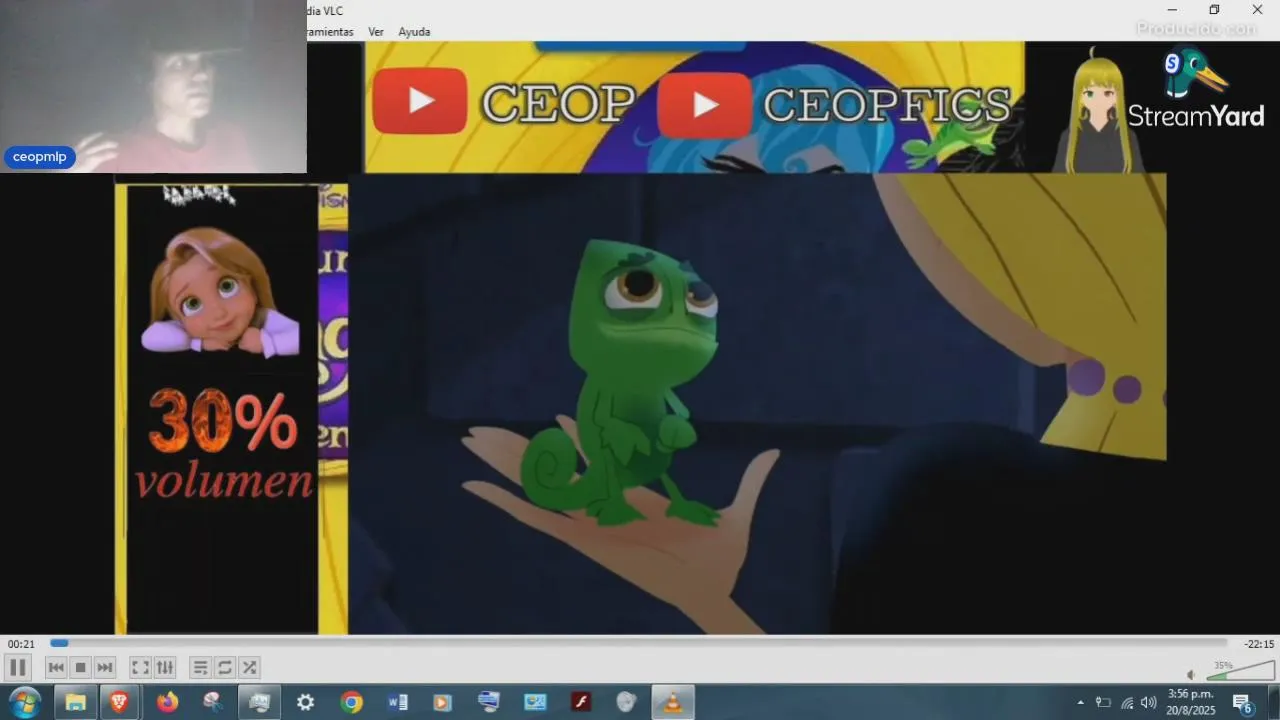The image size is (1280, 720).
Task: Open File Explorer from the taskbar
Action: point(76,702)
